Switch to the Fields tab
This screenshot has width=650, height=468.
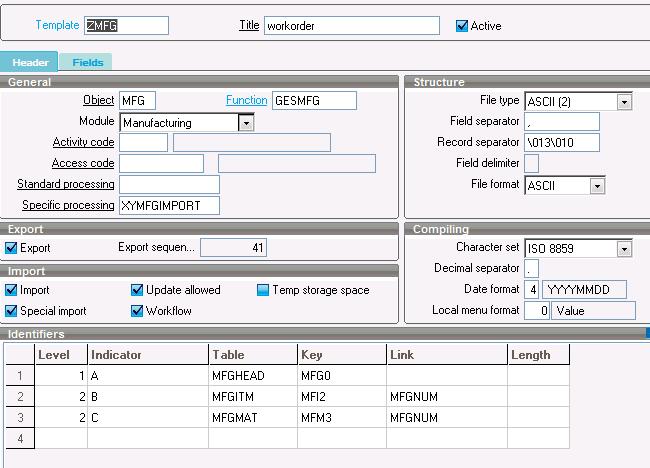(88, 62)
